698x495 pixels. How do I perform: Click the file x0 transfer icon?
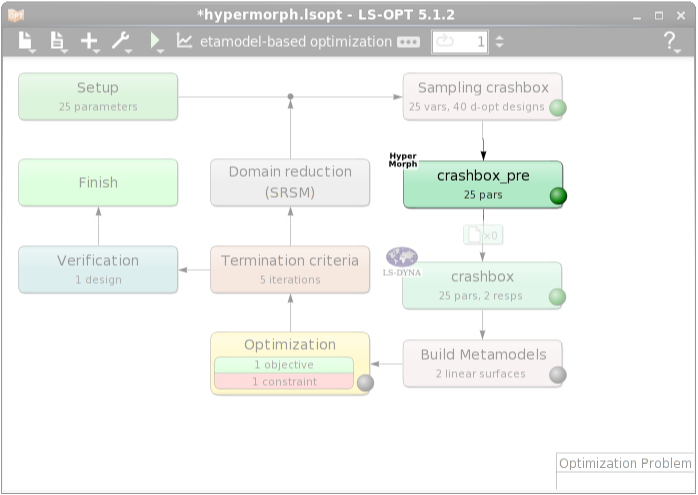coord(483,235)
